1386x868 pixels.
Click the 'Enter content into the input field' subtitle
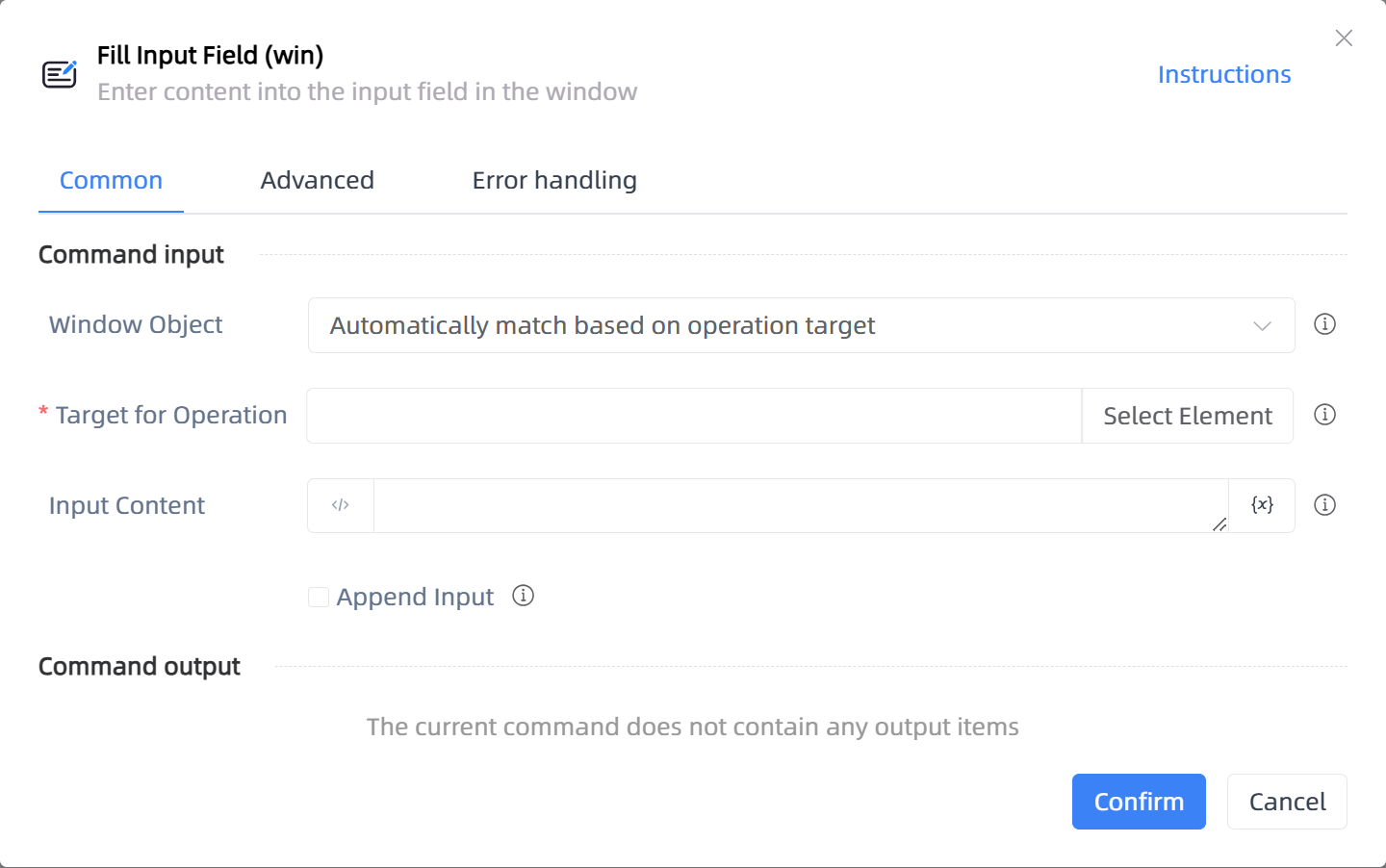coord(367,91)
